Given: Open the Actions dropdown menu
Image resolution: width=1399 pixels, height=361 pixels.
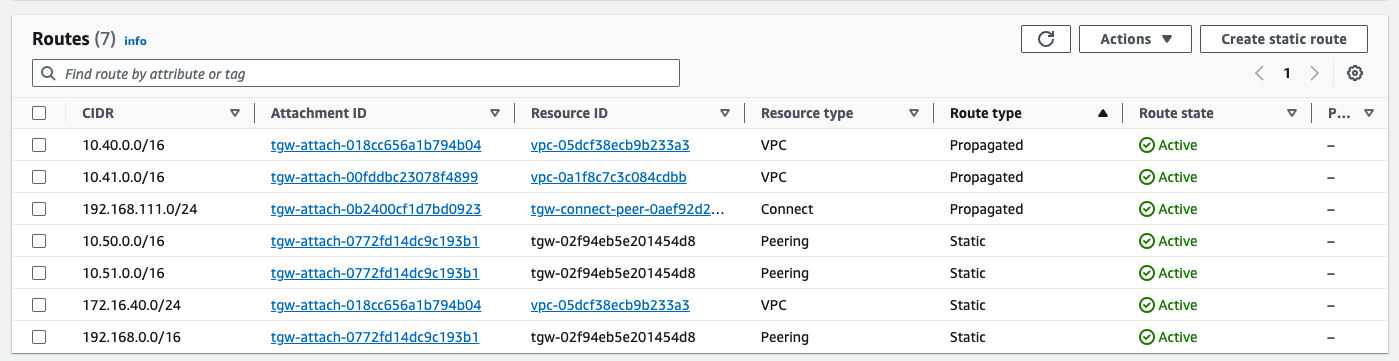Looking at the screenshot, I should pos(1135,39).
